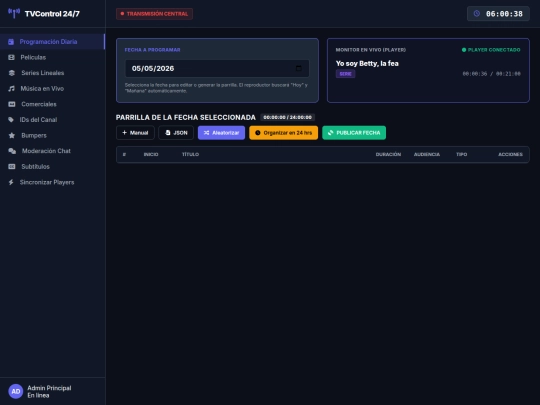
Task: Click the Películas film icon
Action: 11,57
